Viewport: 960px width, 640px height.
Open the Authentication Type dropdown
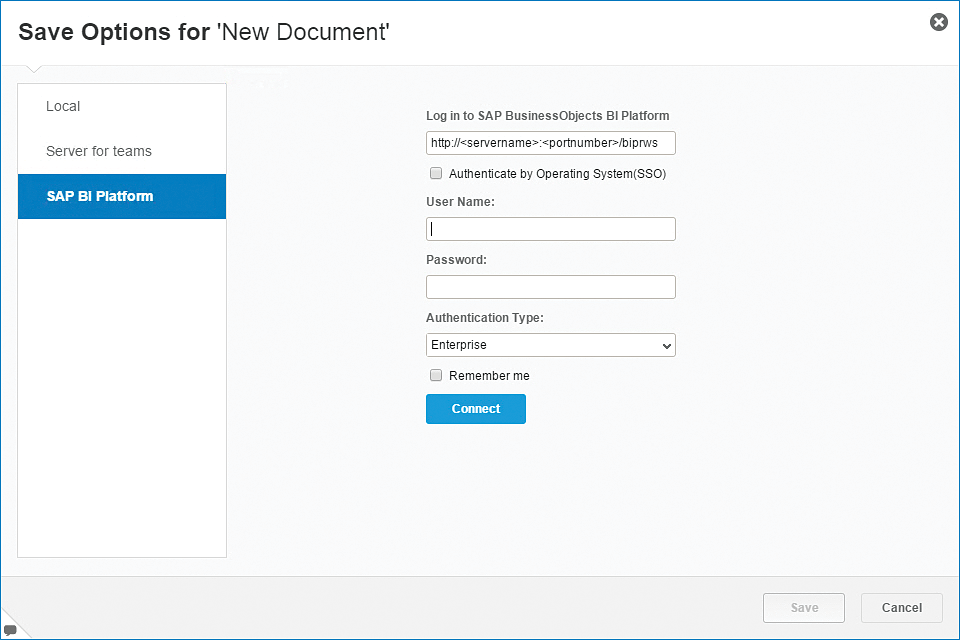coord(550,345)
